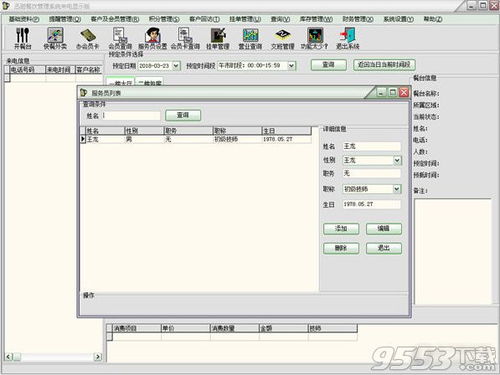Click the 性别 column header in waiter list
Viewport: 500px width, 375px height.
144,131
